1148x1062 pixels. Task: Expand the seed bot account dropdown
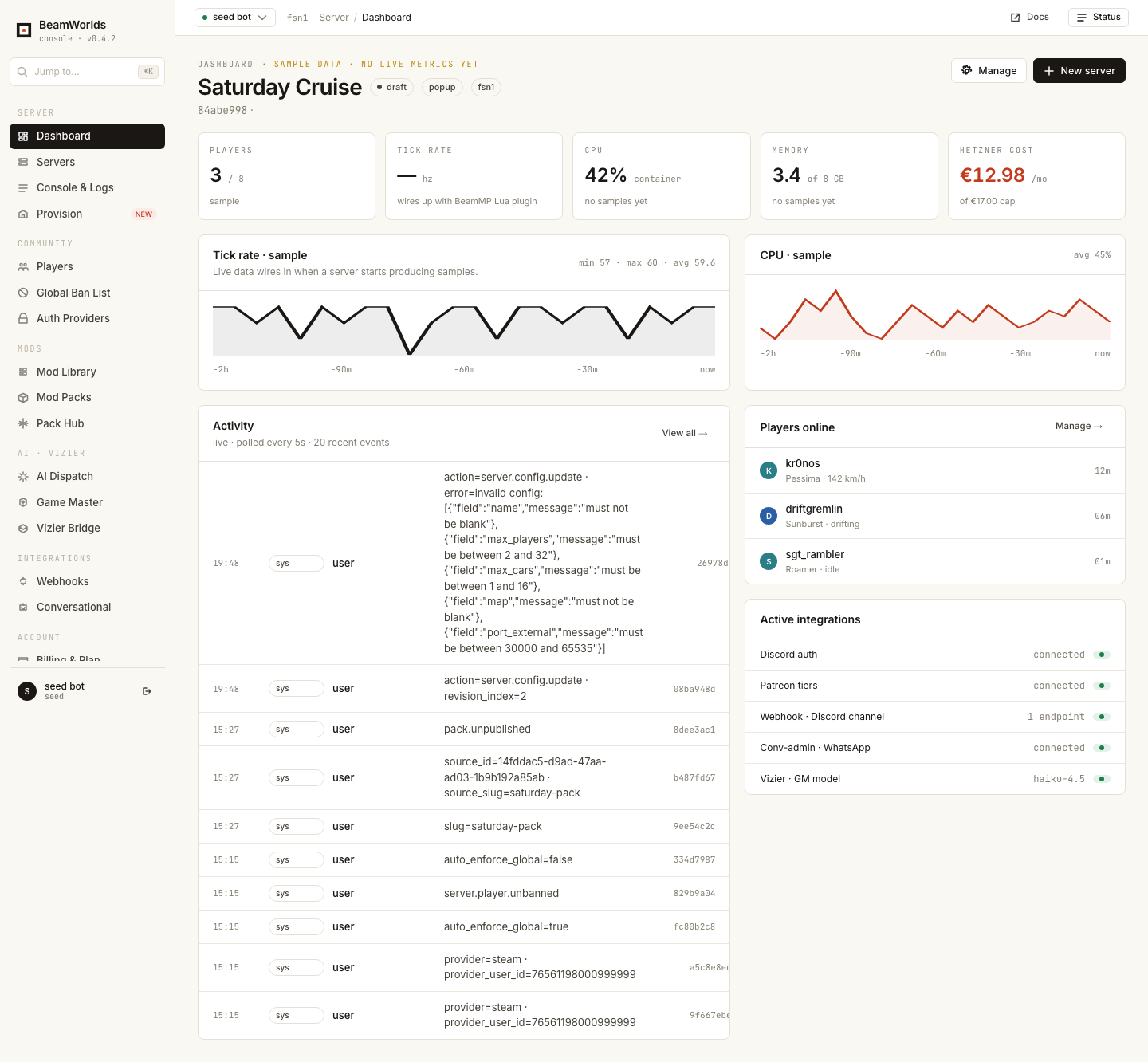pos(235,18)
